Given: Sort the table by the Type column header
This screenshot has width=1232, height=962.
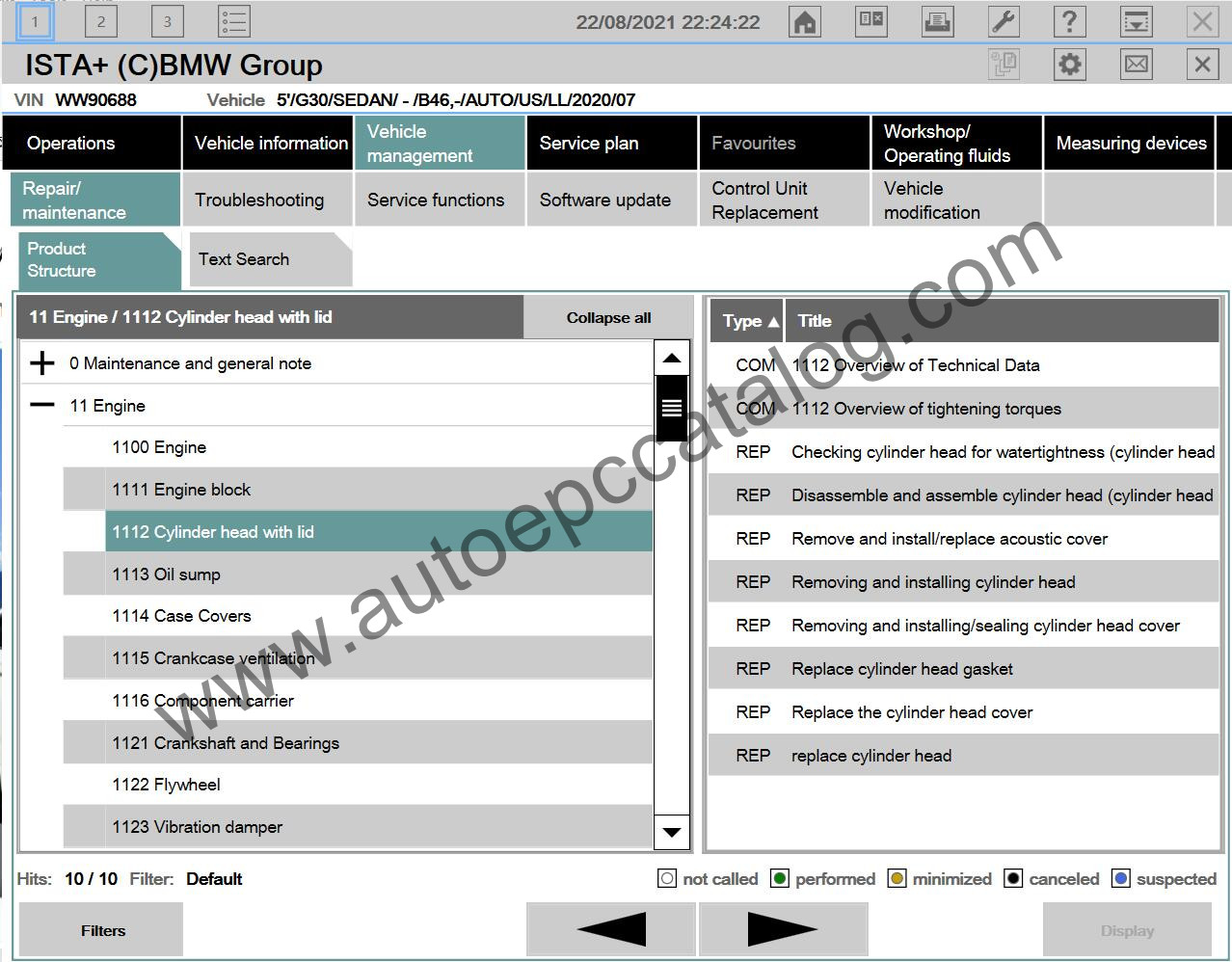Looking at the screenshot, I should pos(747,321).
